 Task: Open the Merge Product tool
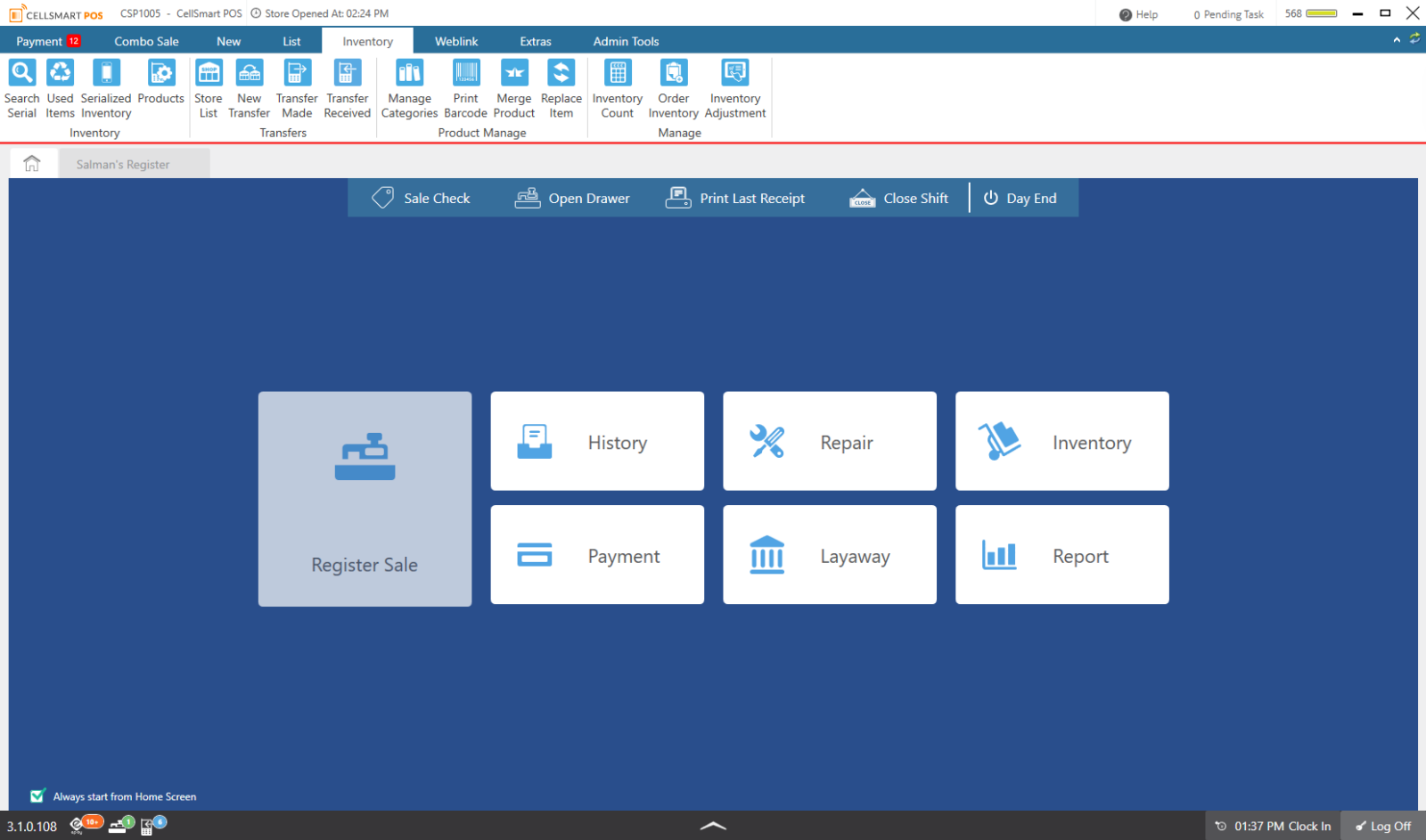point(513,86)
